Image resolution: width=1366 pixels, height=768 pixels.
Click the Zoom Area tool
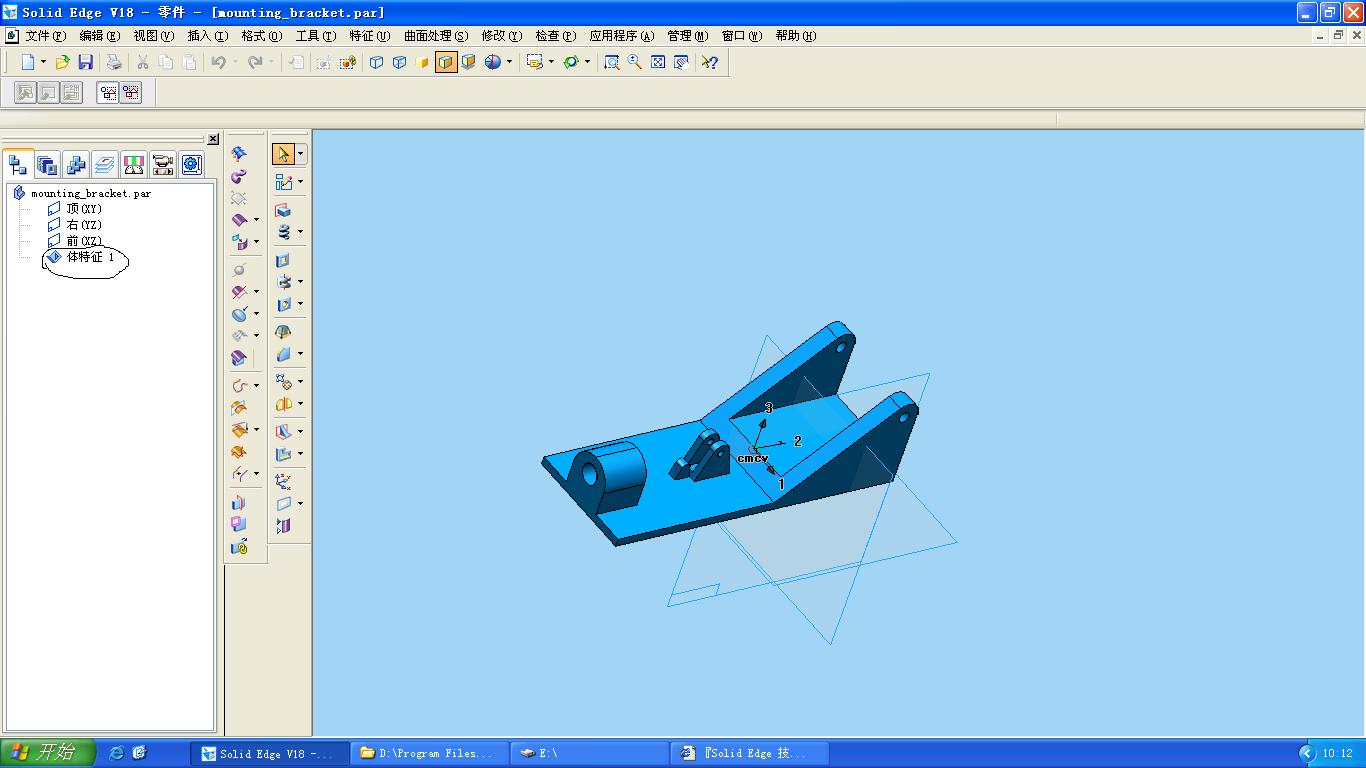(x=612, y=62)
